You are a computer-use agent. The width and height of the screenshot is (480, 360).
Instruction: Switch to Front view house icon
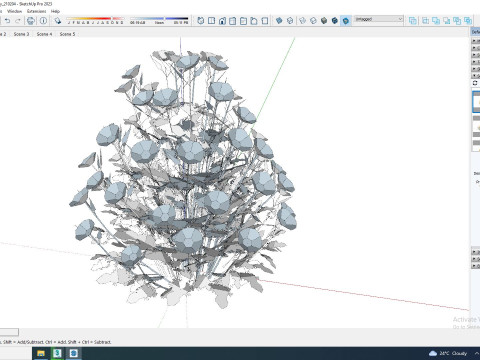(x=222, y=21)
